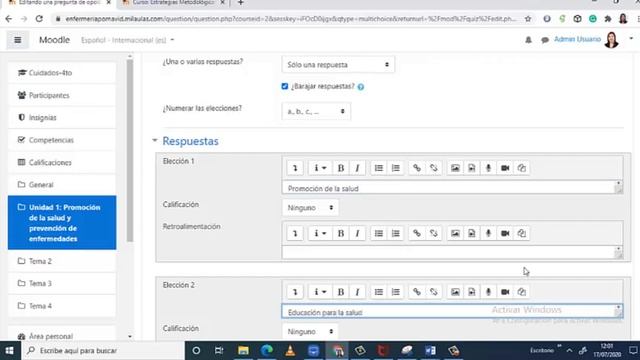This screenshot has width=640, height=360.
Task: Open paragraph styles dropdown in Elección 2 editor
Action: (x=320, y=292)
